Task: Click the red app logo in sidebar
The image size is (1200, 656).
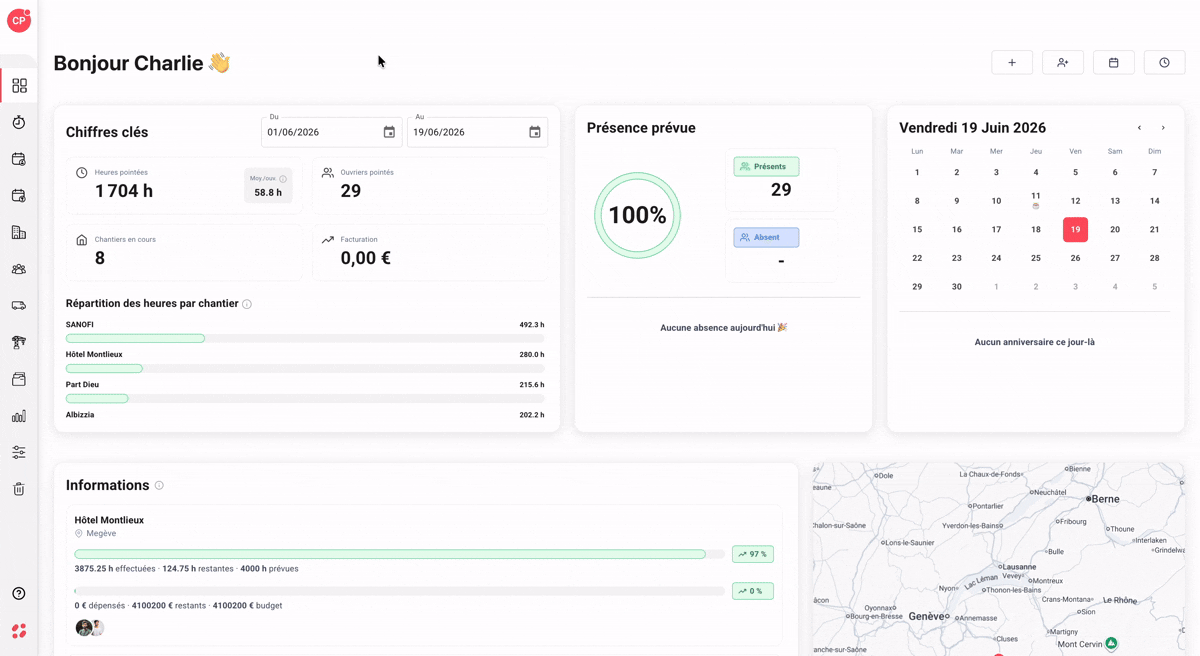Action: pyautogui.click(x=19, y=631)
